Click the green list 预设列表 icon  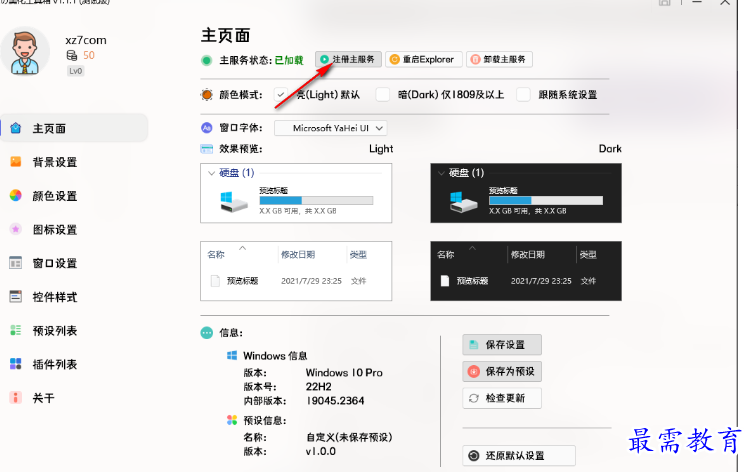(x=16, y=330)
